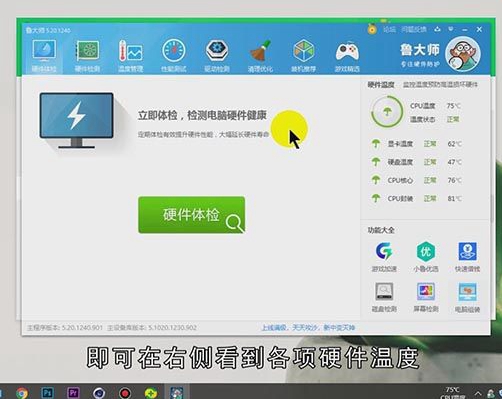This screenshot has height=399, width=502.
Task: Select the 显卡温度 umbrella icon
Action: coord(376,144)
